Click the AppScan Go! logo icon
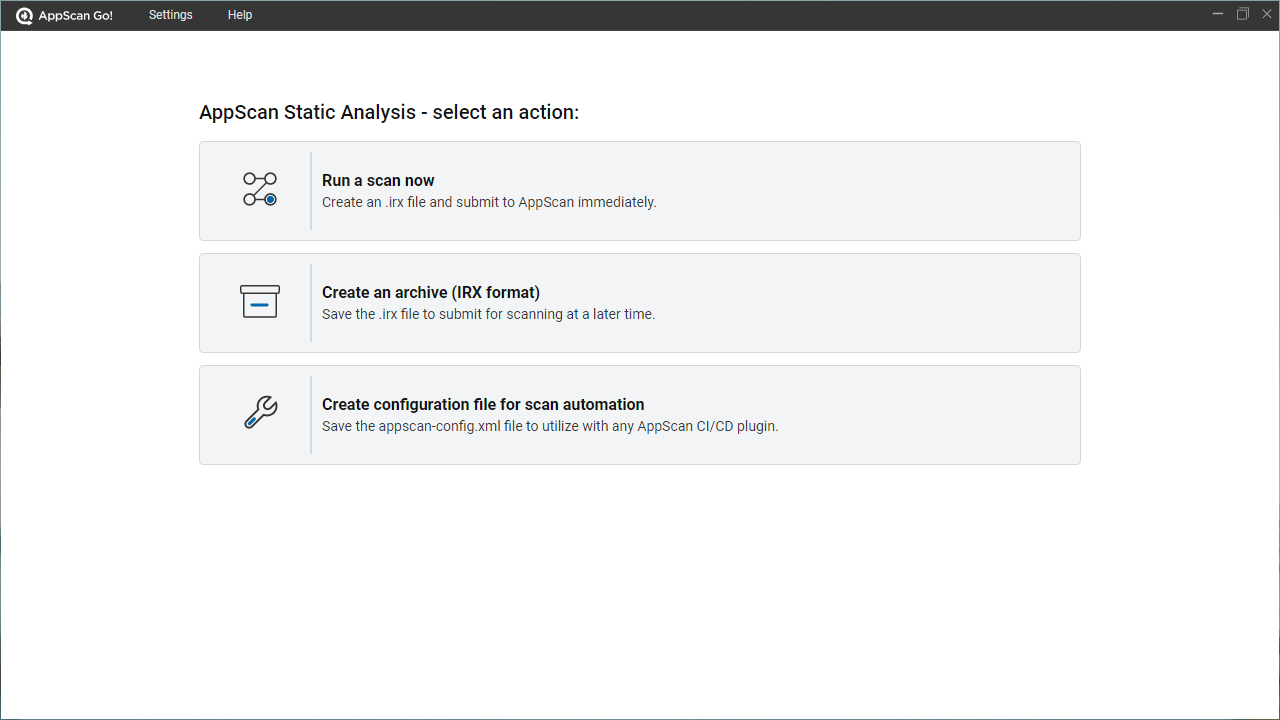This screenshot has width=1280, height=720. pyautogui.click(x=25, y=16)
